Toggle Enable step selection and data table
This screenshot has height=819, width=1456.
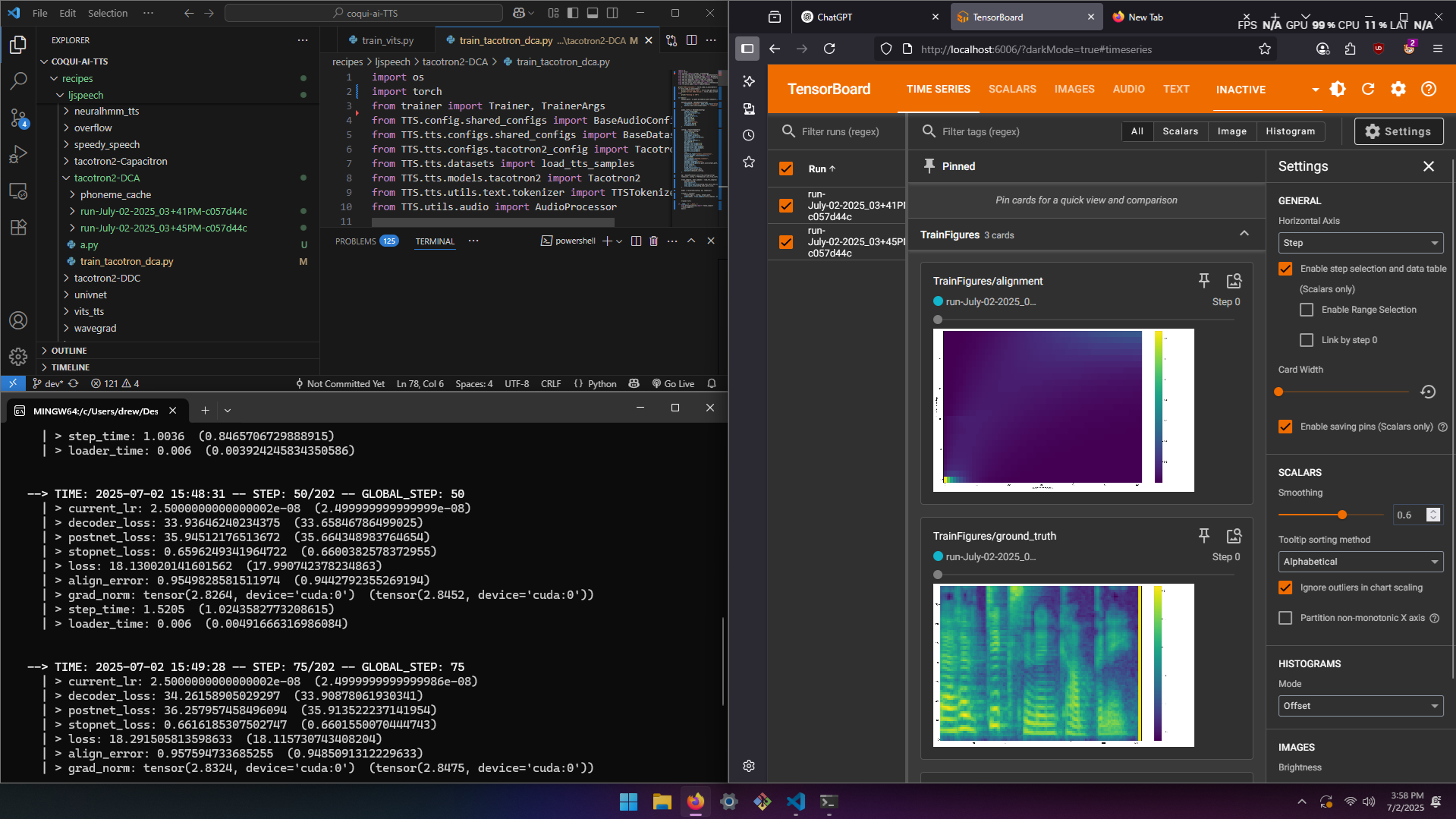(x=1285, y=269)
